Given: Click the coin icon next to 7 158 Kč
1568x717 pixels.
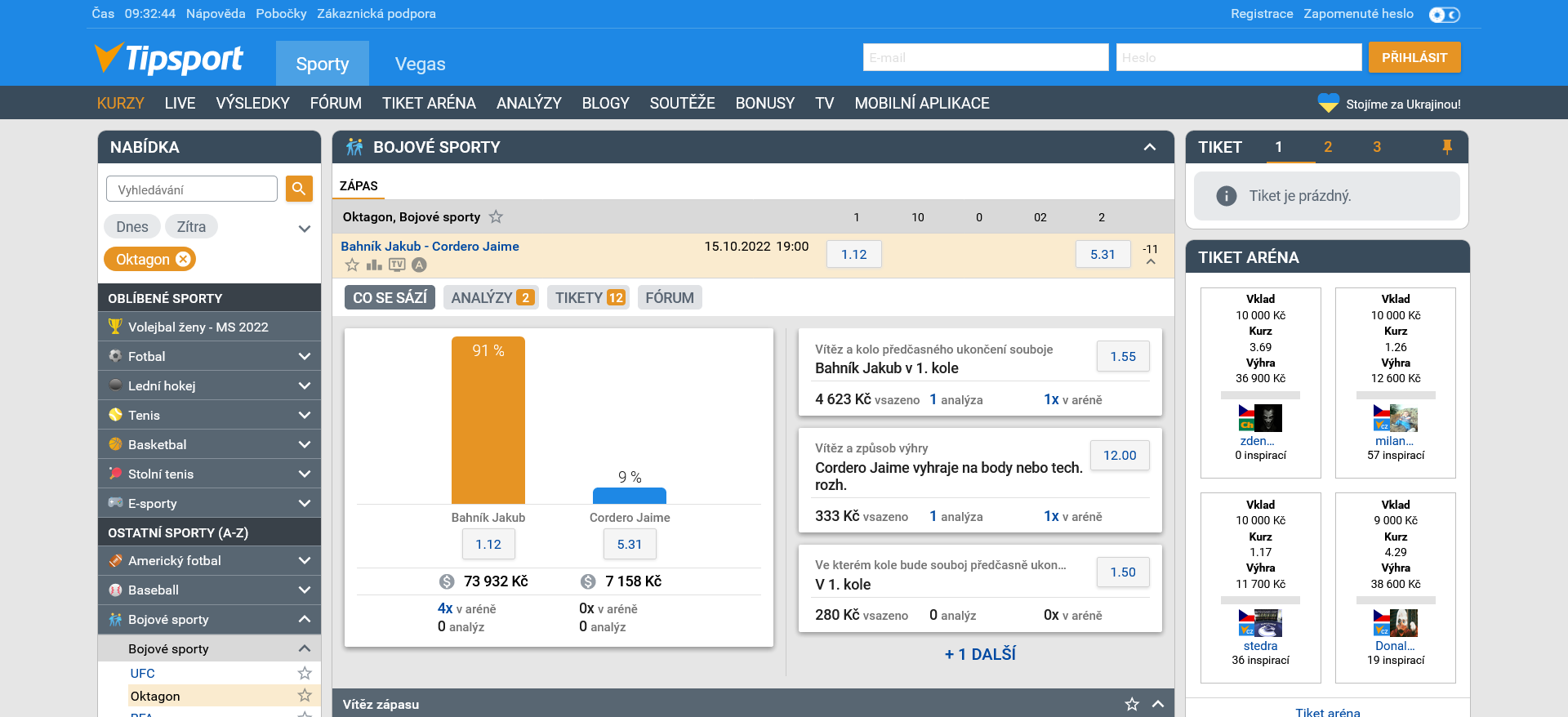Looking at the screenshot, I should [588, 581].
